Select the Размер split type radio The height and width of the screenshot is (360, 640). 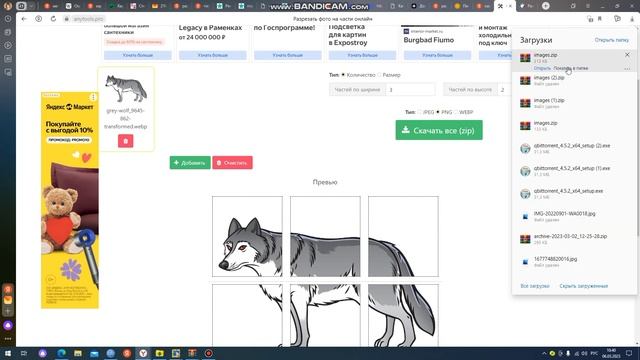click(x=379, y=75)
